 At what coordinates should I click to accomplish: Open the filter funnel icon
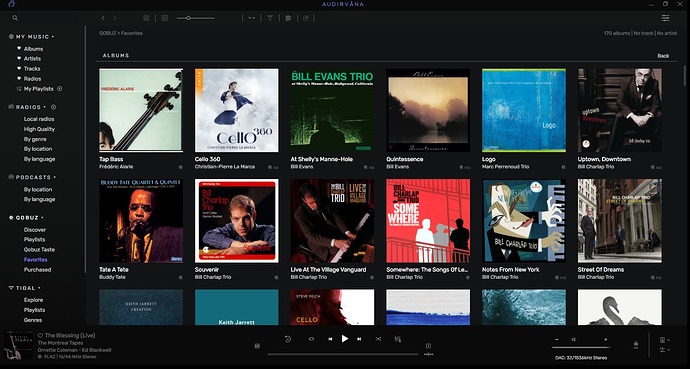270,18
